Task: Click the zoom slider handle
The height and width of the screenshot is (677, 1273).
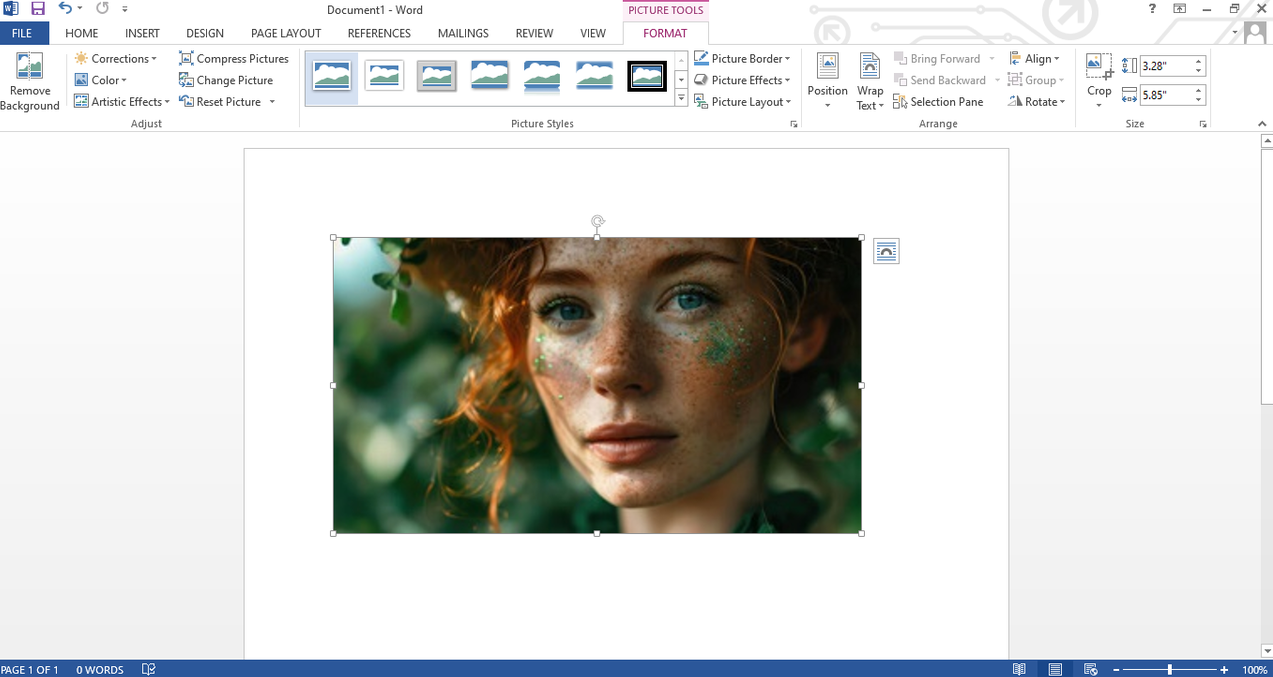Action: (1170, 669)
